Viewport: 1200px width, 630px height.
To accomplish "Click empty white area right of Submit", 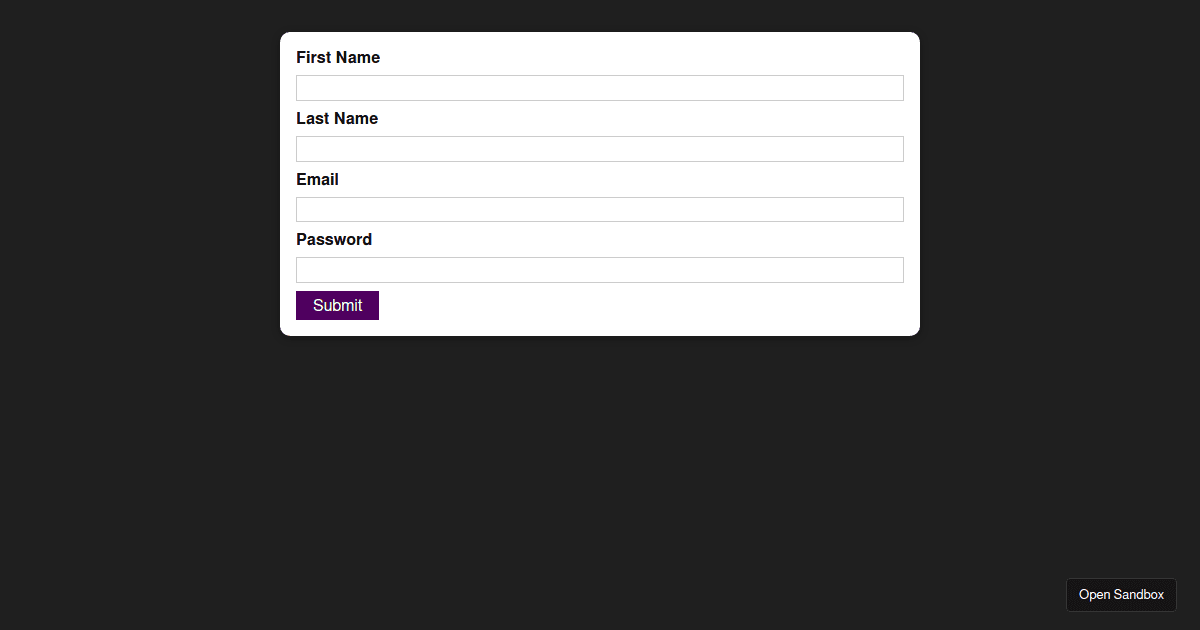I will click(640, 307).
